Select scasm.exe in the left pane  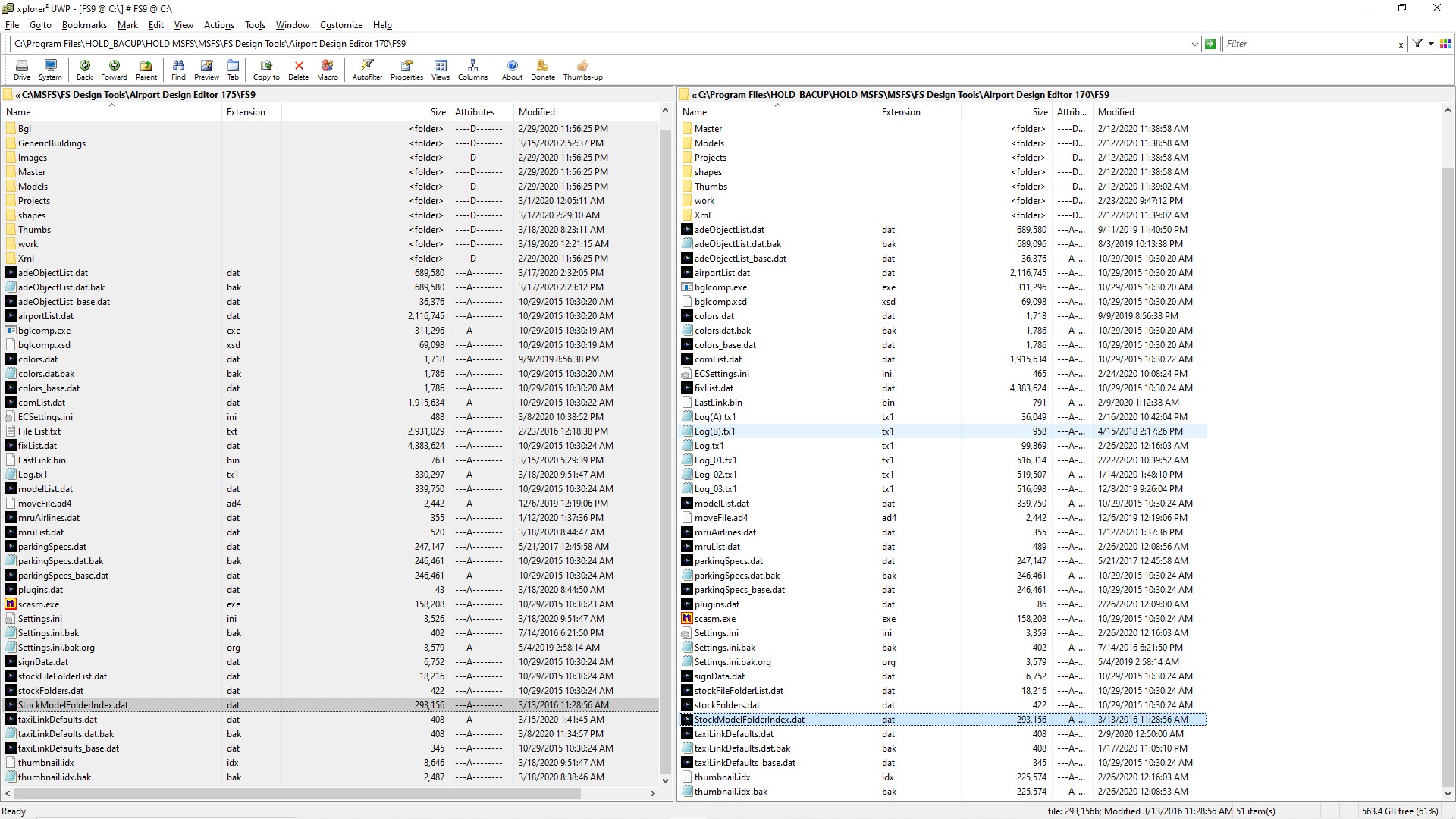point(39,604)
